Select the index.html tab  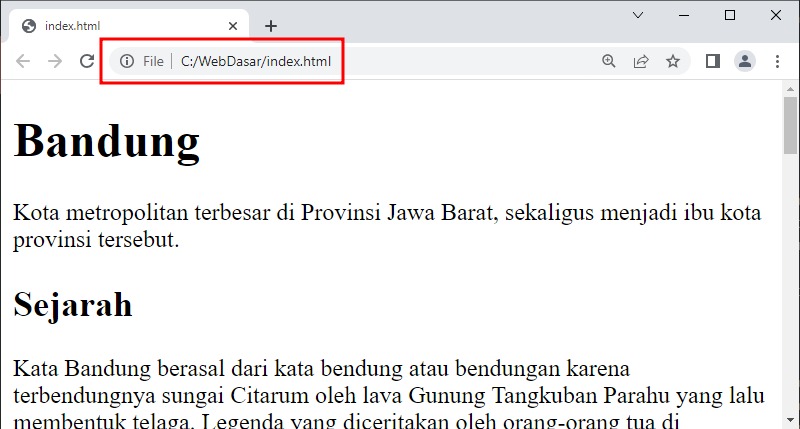[x=120, y=26]
